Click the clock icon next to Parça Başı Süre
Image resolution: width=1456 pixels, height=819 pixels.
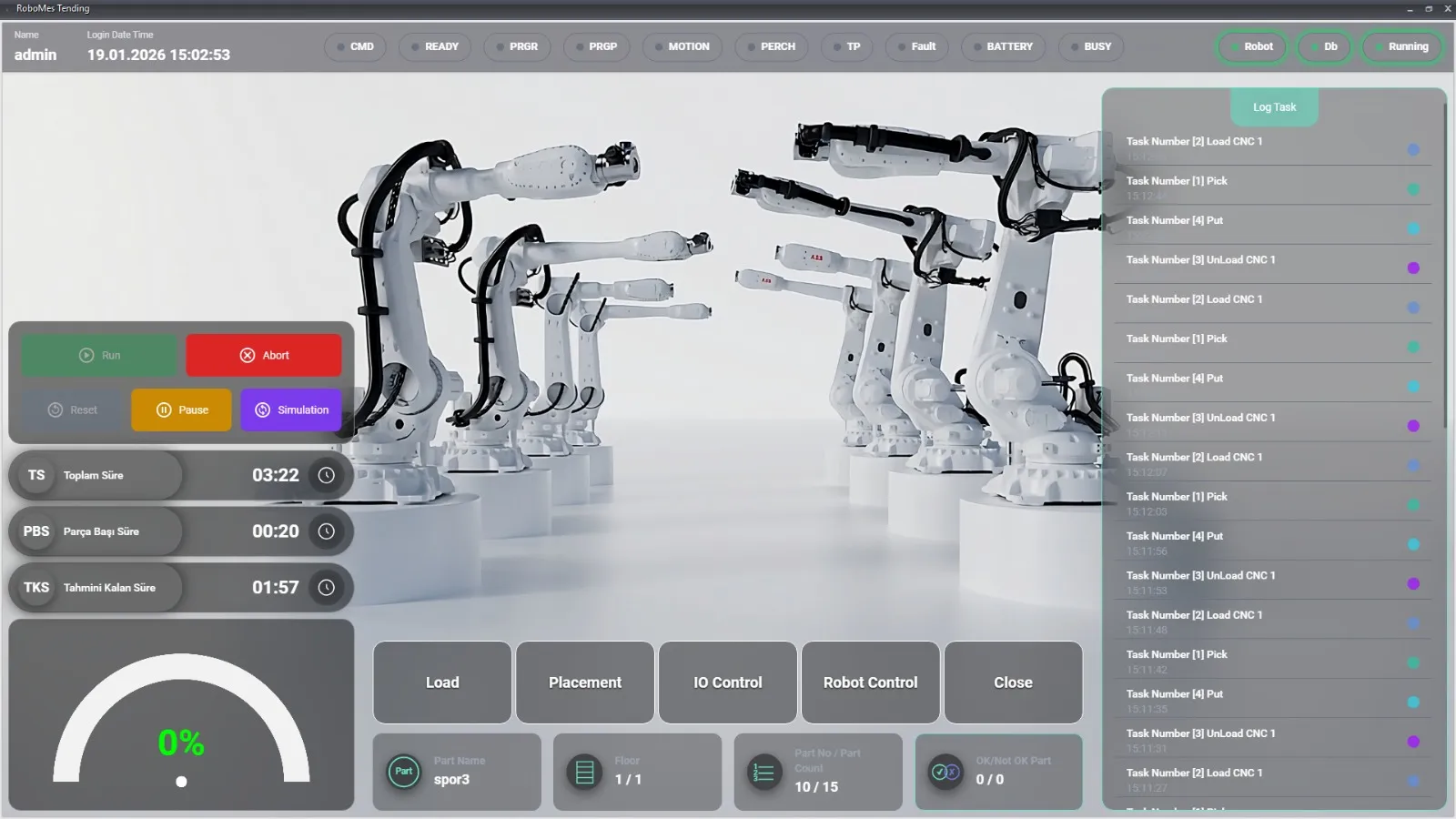pyautogui.click(x=326, y=531)
